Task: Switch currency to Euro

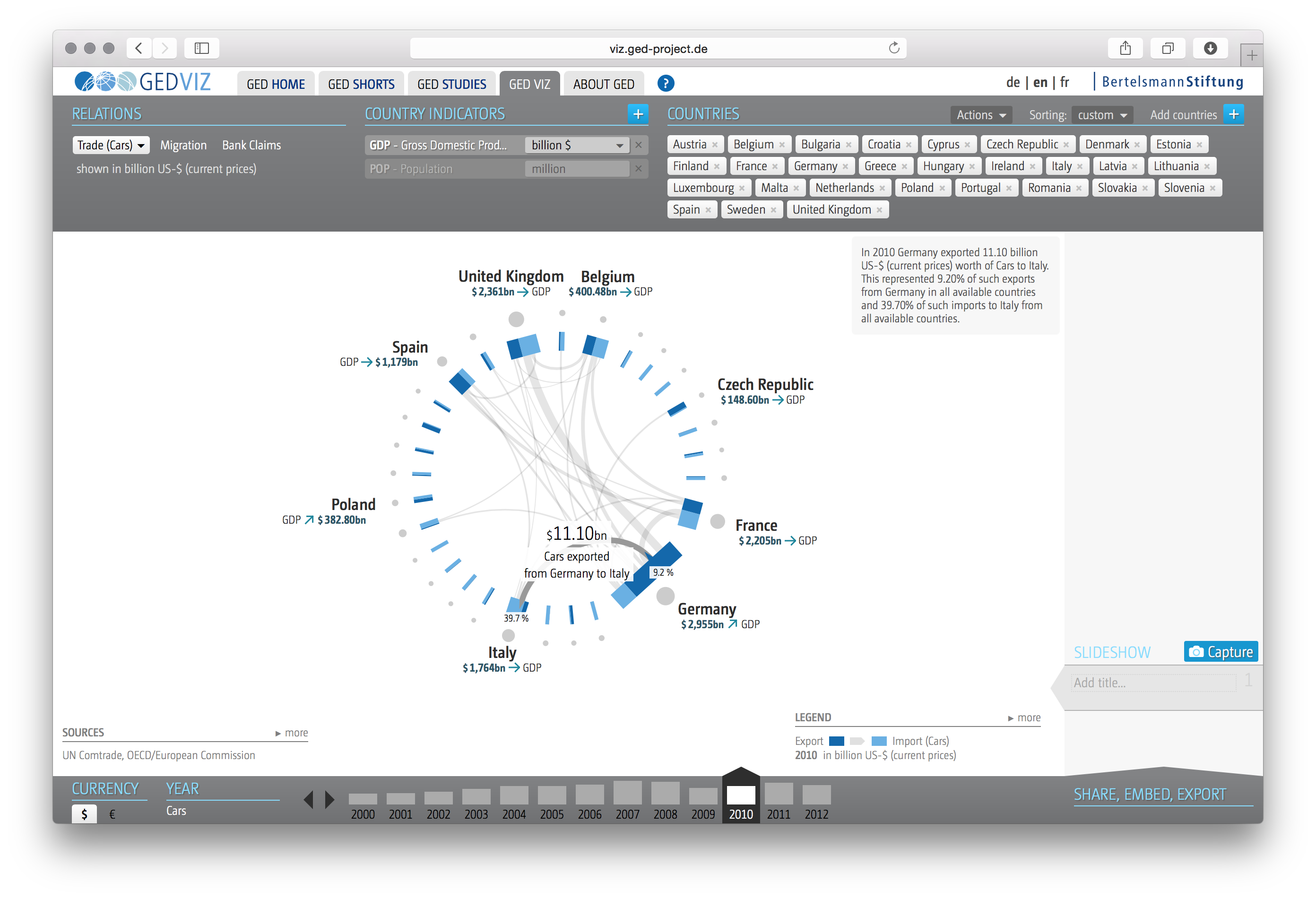Action: pyautogui.click(x=112, y=814)
